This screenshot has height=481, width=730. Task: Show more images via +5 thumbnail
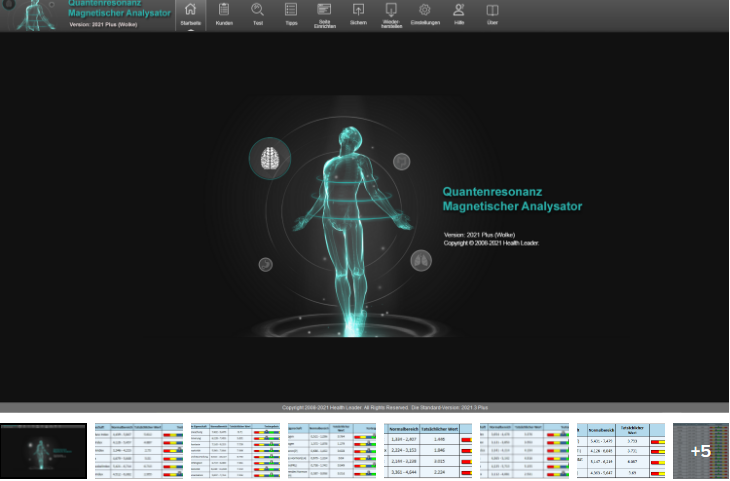(x=701, y=451)
